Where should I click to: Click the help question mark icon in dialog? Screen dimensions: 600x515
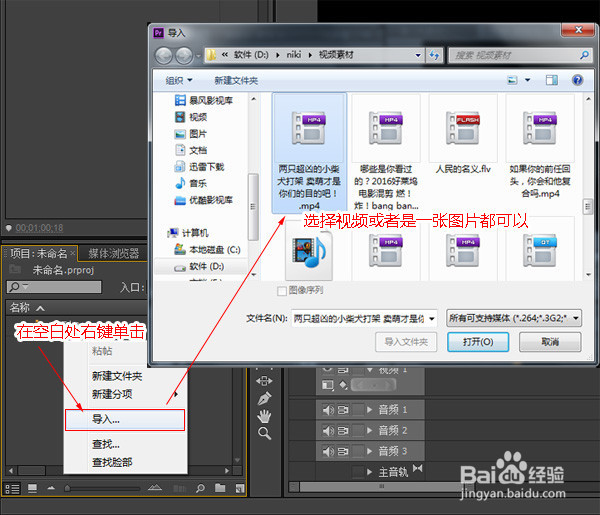pos(577,80)
